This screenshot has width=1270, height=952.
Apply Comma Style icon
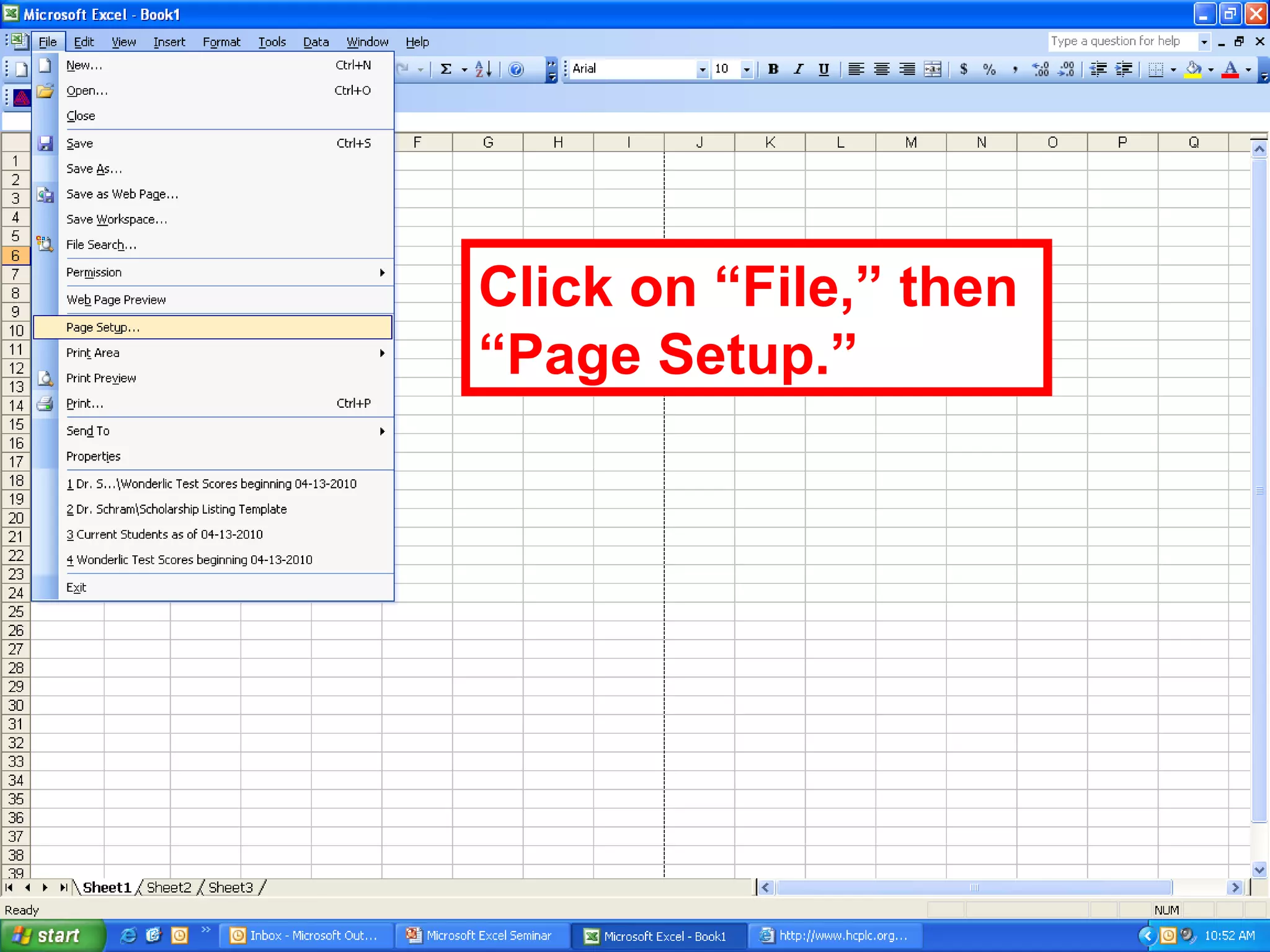1015,69
